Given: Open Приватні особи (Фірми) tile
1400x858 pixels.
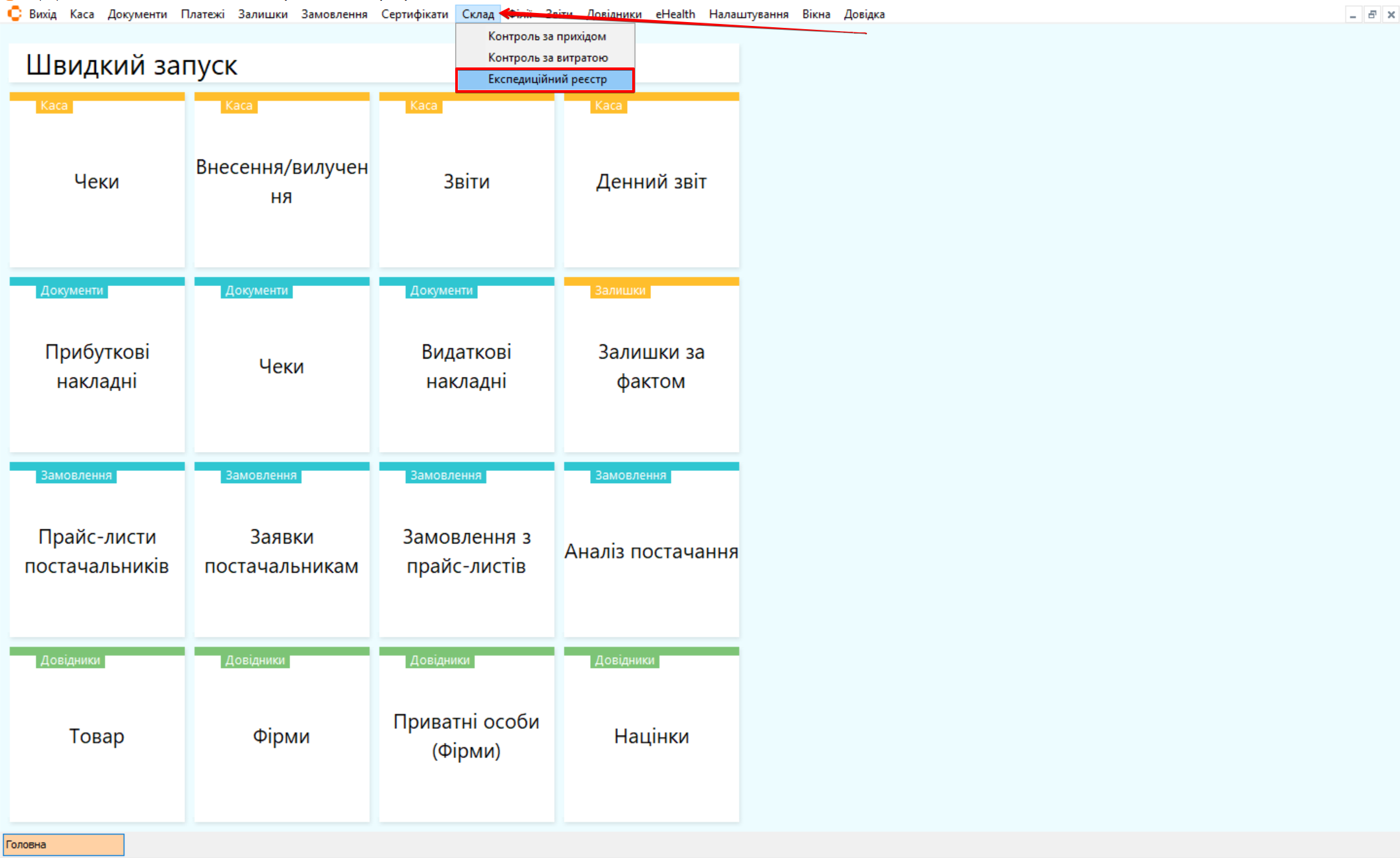Looking at the screenshot, I should pyautogui.click(x=466, y=735).
